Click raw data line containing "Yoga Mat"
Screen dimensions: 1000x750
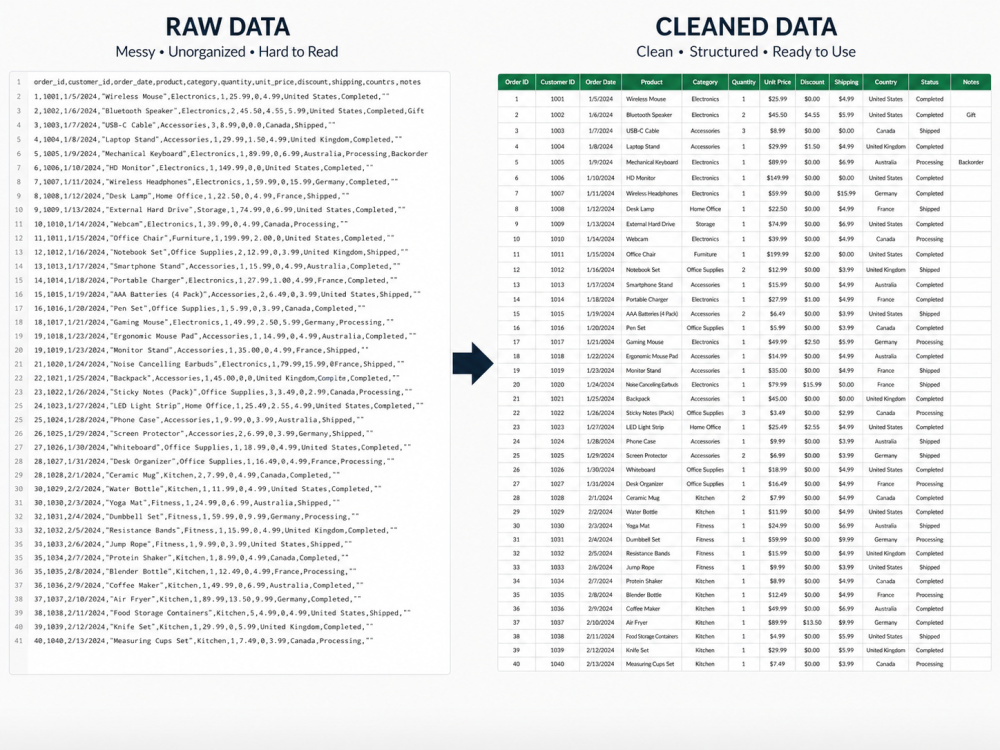[x=189, y=503]
